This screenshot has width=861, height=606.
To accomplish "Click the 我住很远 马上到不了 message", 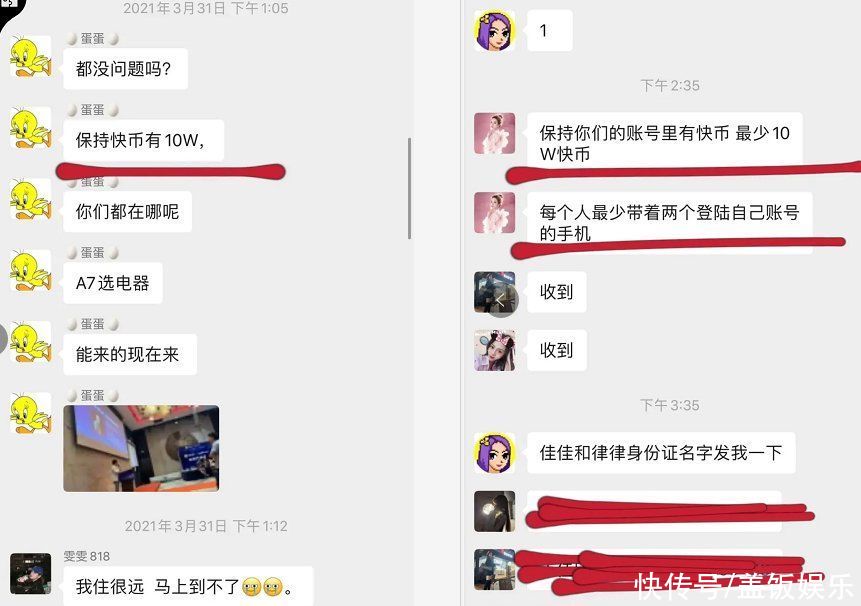I will [x=188, y=586].
